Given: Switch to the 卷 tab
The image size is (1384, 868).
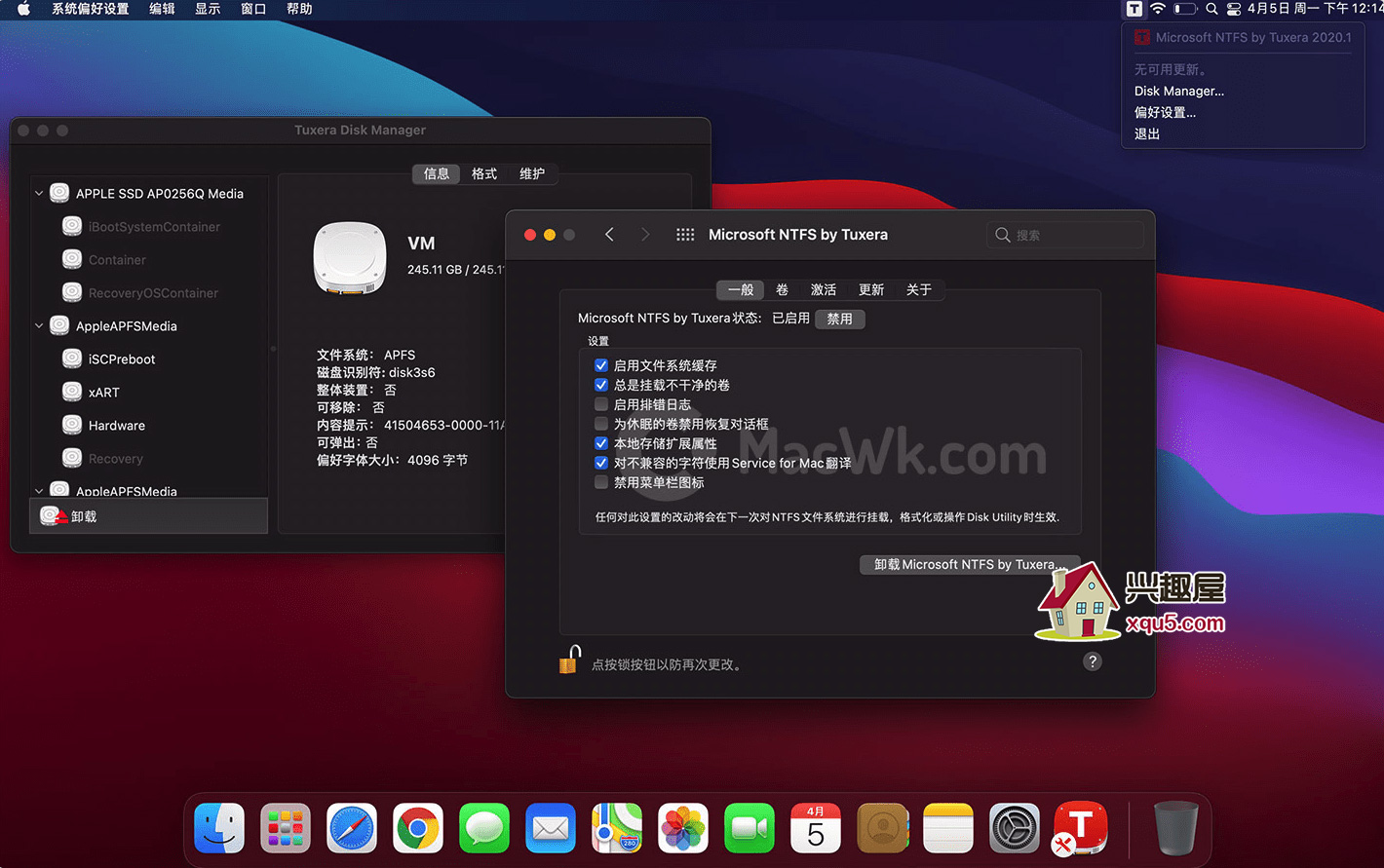Looking at the screenshot, I should 782,289.
